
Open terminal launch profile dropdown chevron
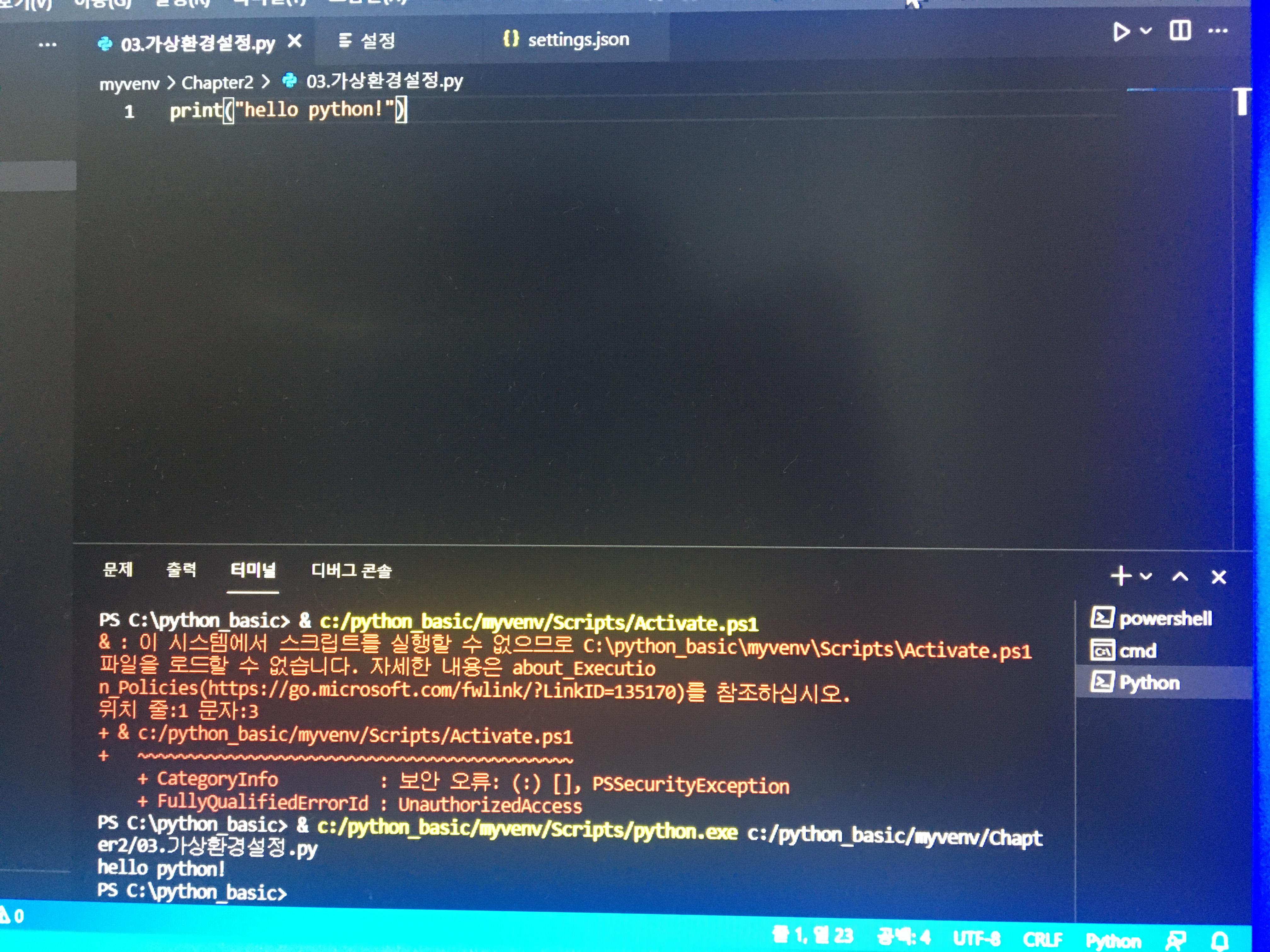click(1146, 575)
